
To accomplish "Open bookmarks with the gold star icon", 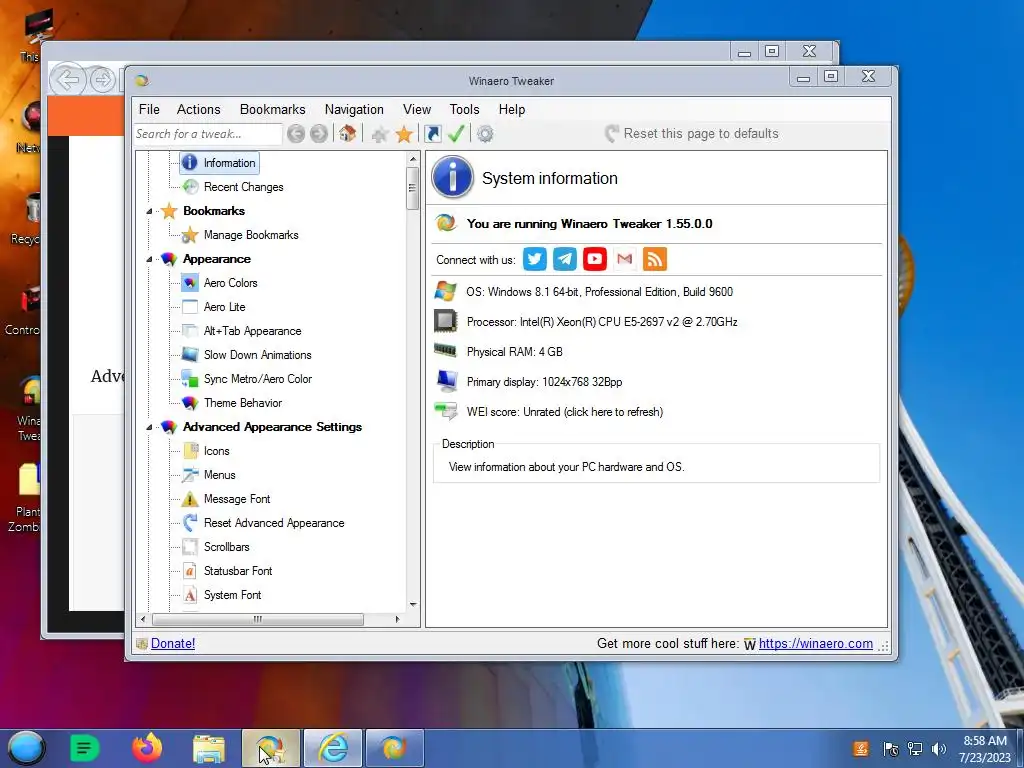I will [x=404, y=134].
